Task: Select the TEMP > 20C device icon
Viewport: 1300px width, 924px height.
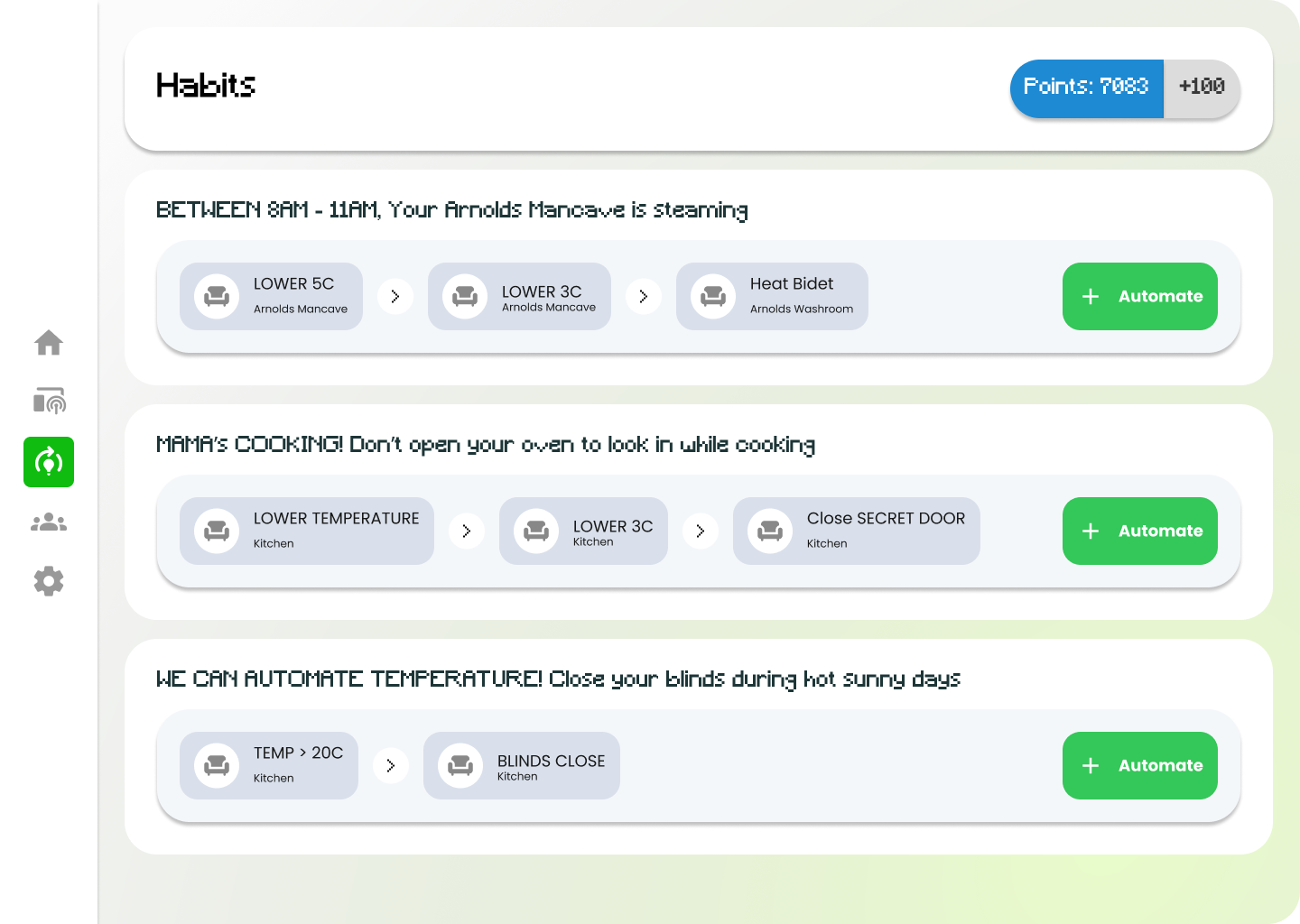Action: pos(216,765)
